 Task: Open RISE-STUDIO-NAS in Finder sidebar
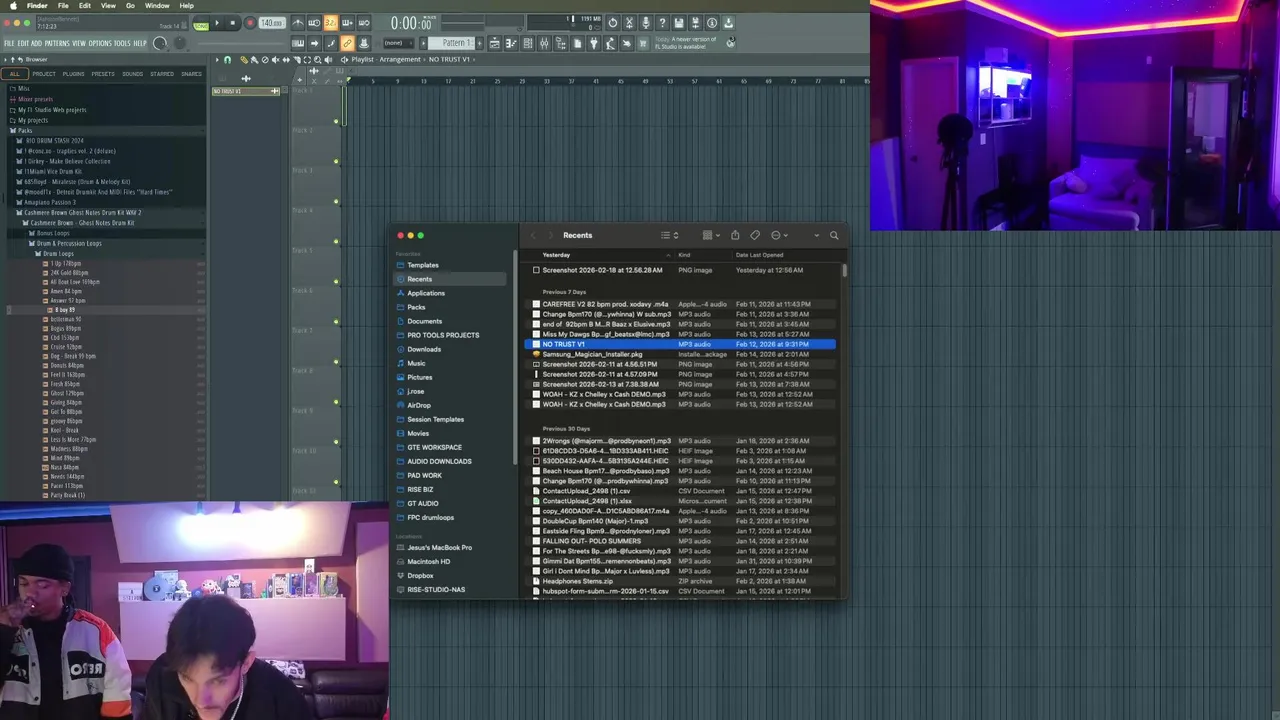(x=436, y=589)
